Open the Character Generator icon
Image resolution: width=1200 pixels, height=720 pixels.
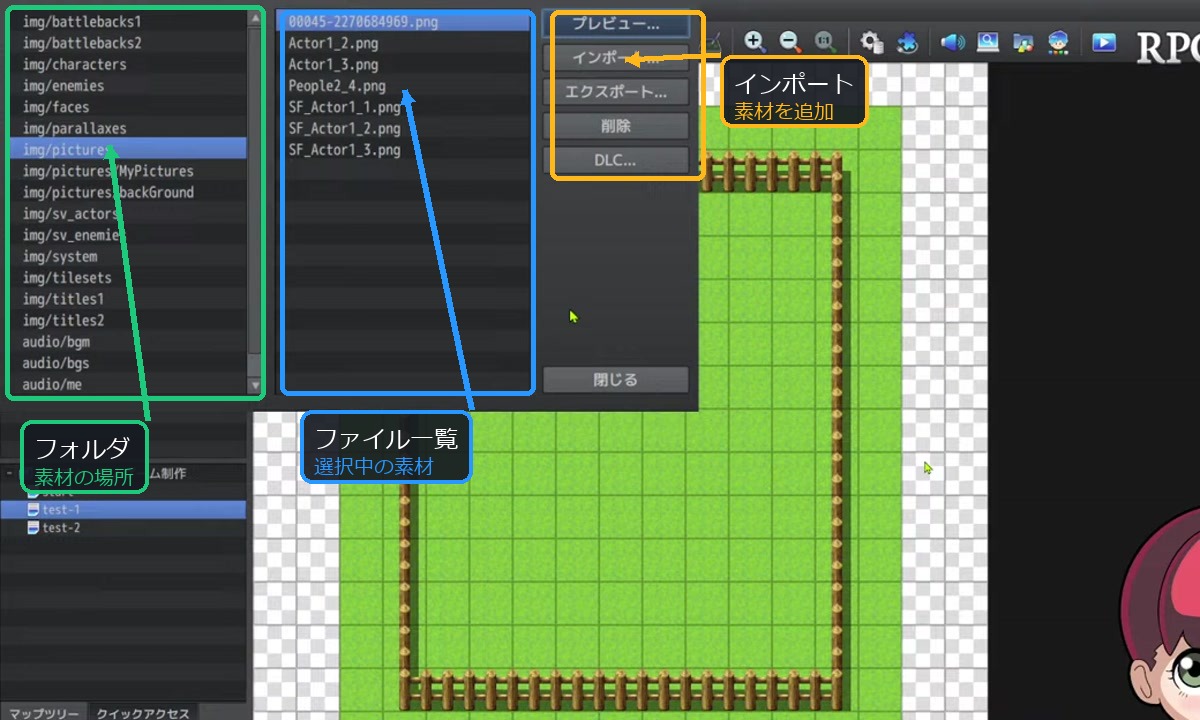pyautogui.click(x=1058, y=42)
